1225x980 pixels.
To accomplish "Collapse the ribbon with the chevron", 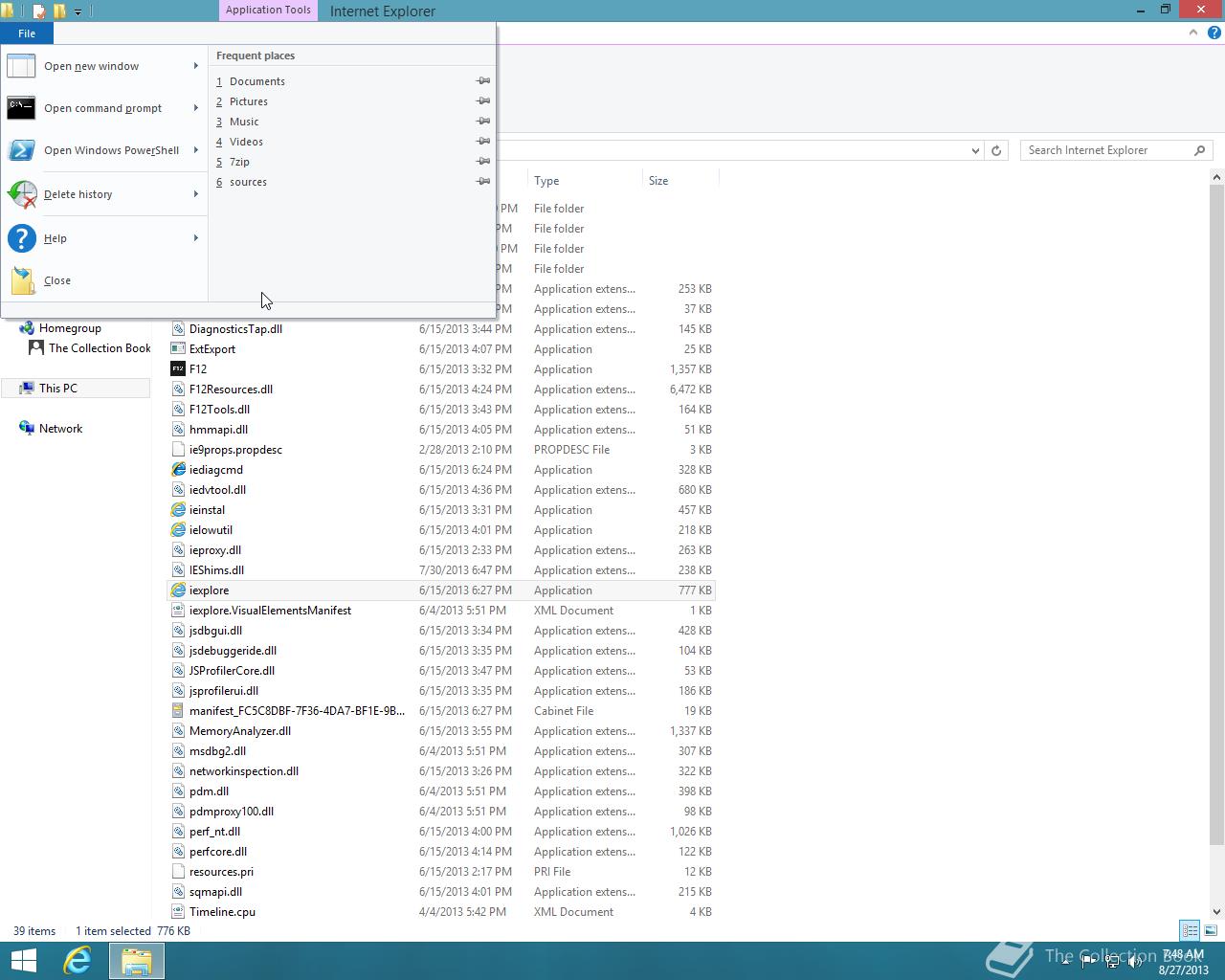I will tap(1192, 33).
